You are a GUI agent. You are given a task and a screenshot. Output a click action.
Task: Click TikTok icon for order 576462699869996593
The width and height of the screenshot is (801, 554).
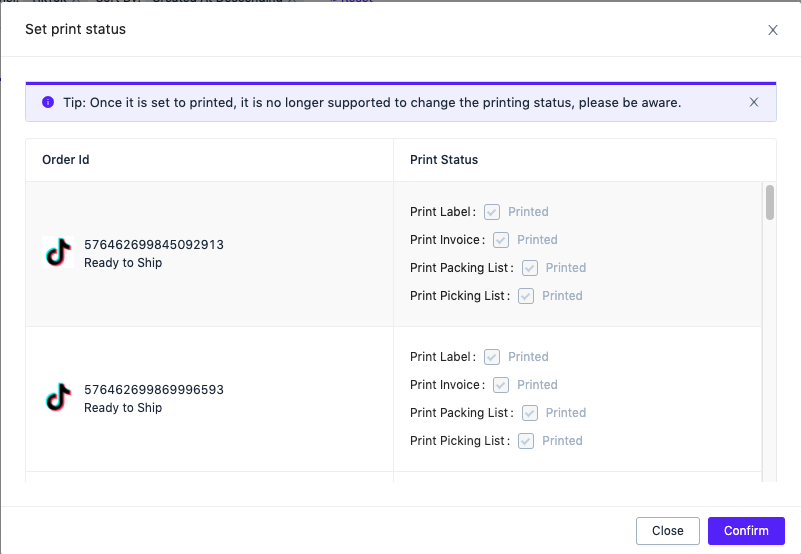click(58, 397)
